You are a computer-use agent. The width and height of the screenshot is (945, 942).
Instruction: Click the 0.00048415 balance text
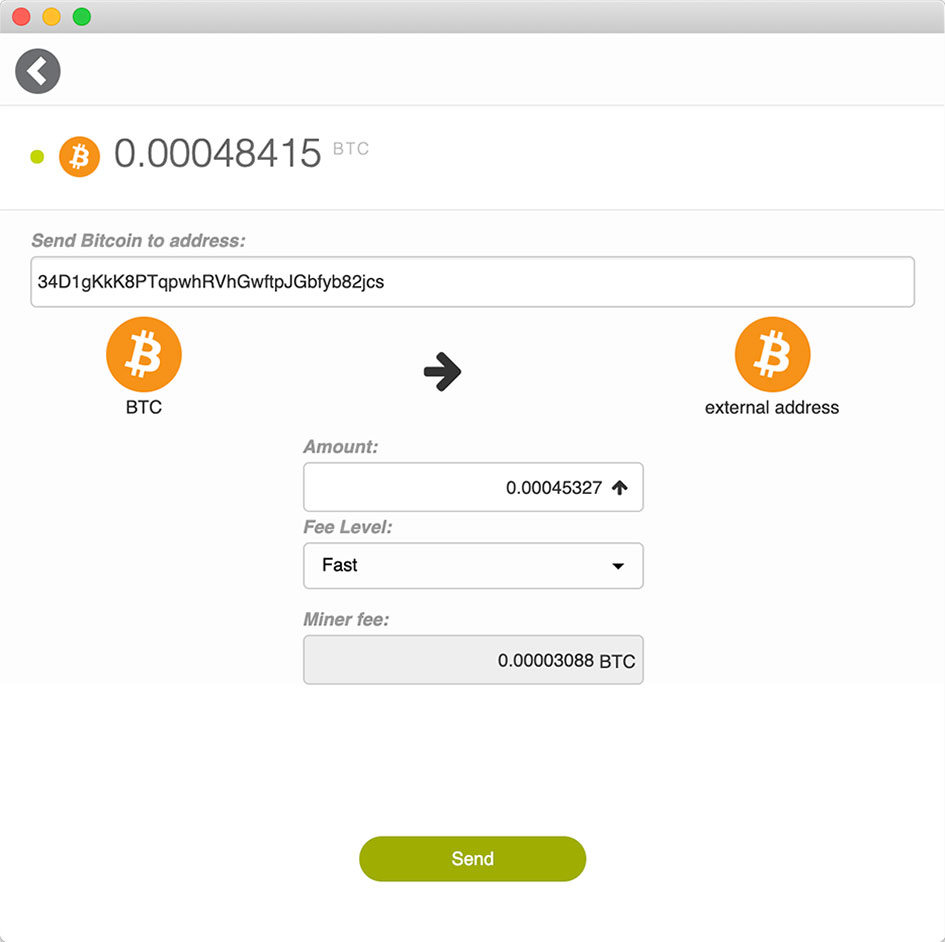(x=218, y=153)
